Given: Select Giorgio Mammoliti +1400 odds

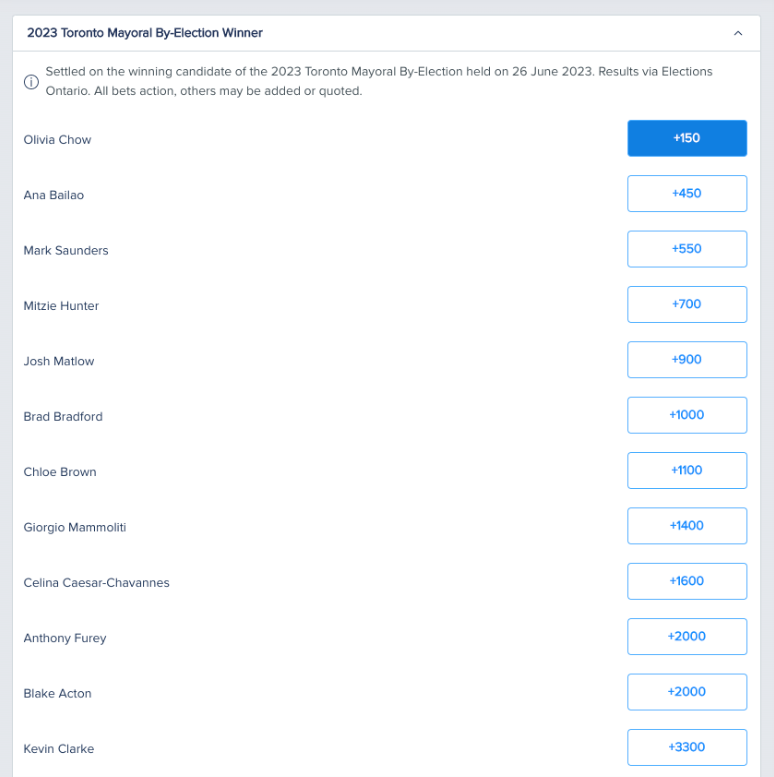Looking at the screenshot, I should [x=687, y=526].
